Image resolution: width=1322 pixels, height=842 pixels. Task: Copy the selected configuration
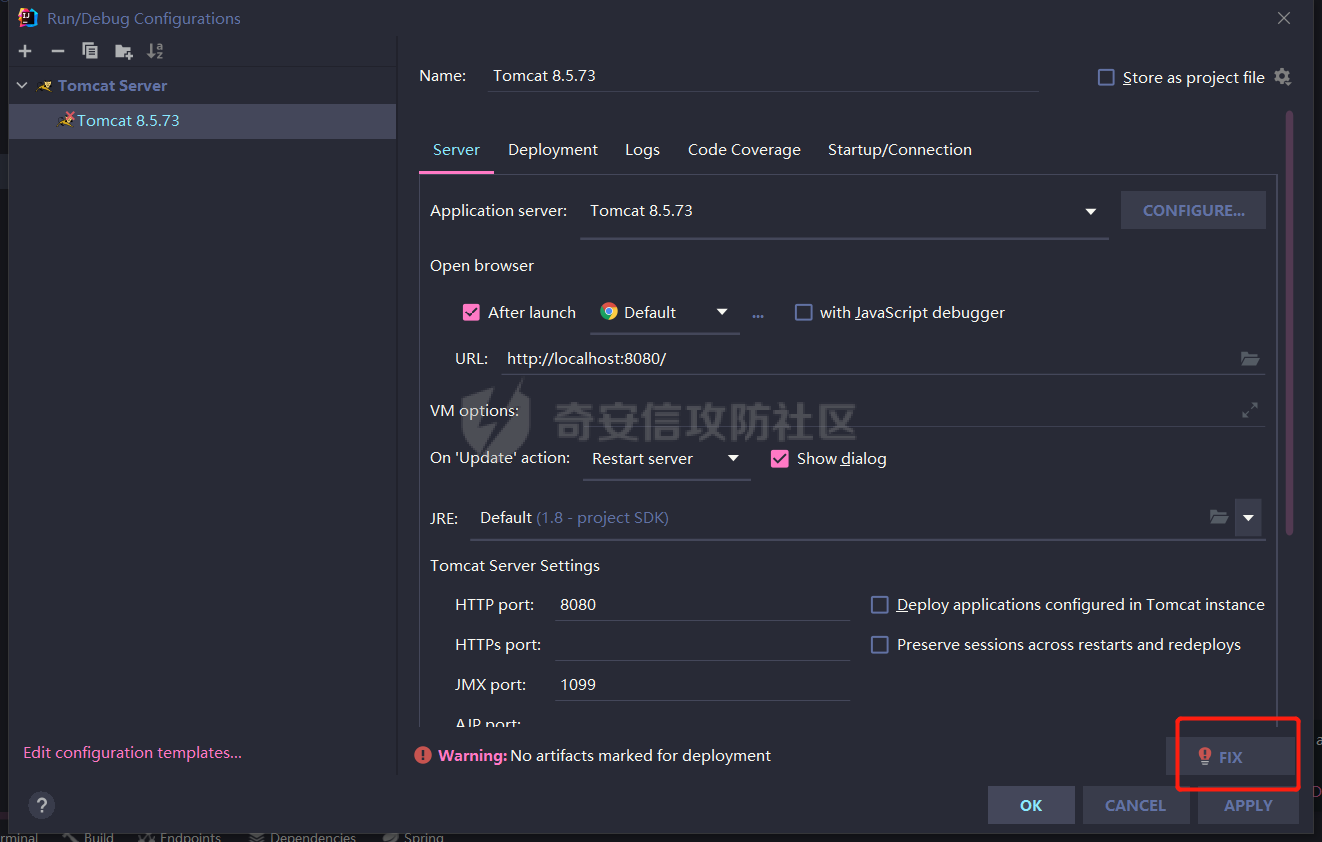coord(90,51)
